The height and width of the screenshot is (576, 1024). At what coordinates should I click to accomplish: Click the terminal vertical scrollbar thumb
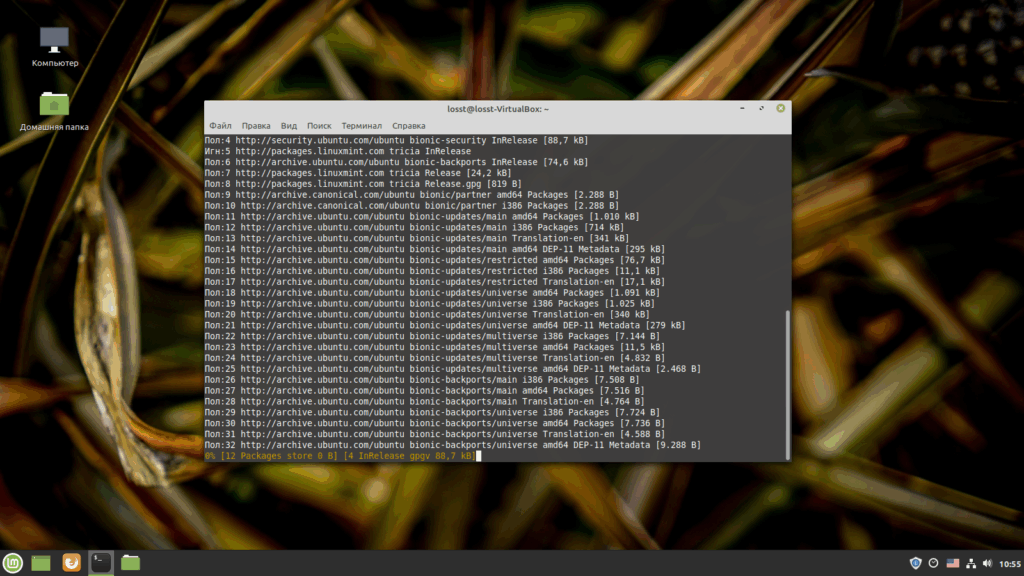(788, 384)
